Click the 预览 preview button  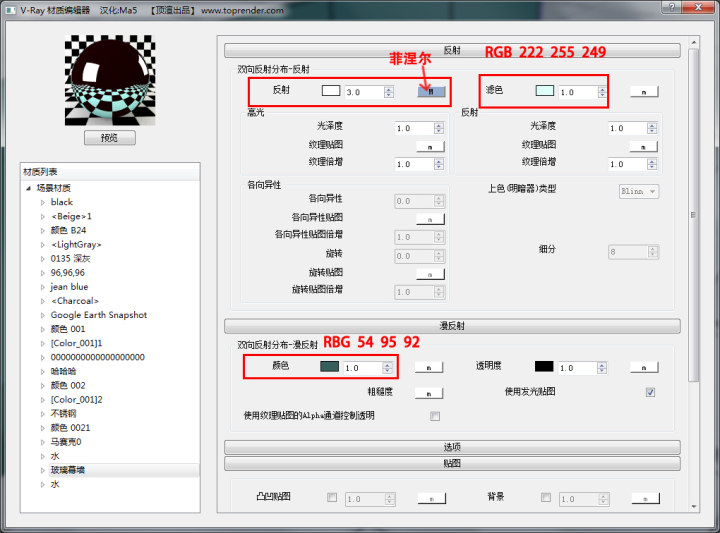click(x=110, y=138)
